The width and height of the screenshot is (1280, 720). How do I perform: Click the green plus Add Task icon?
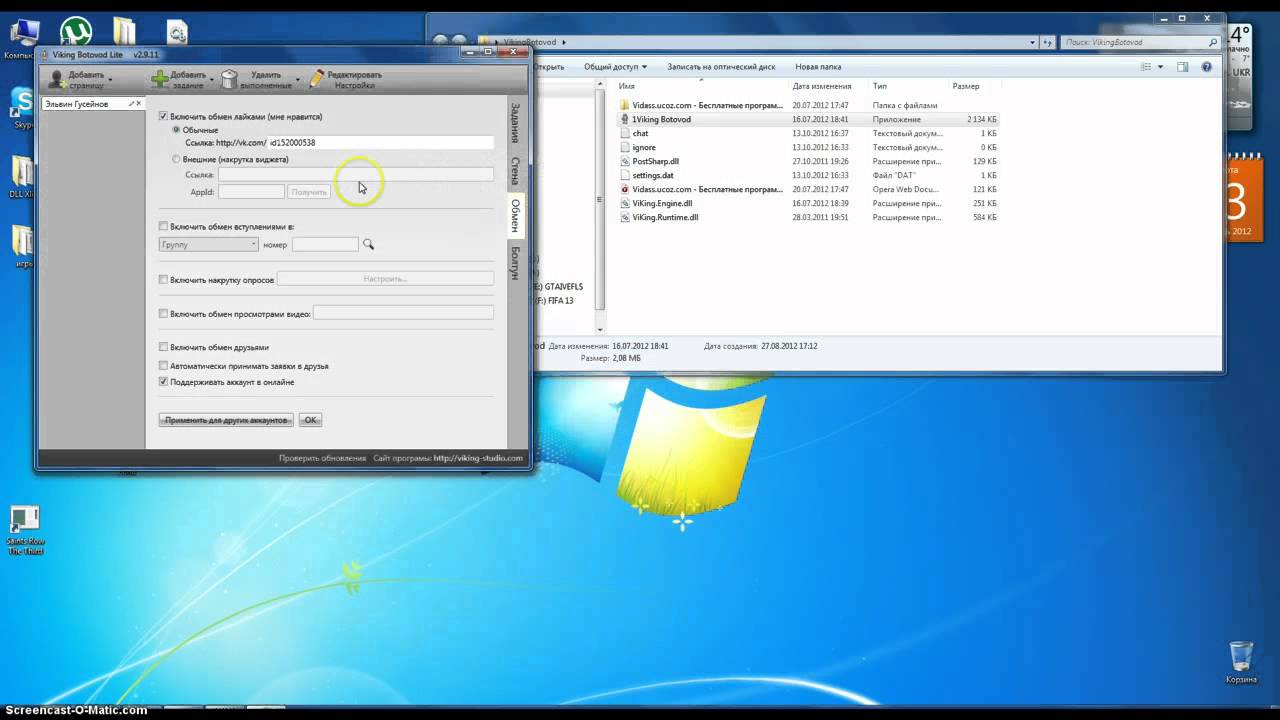pyautogui.click(x=160, y=79)
